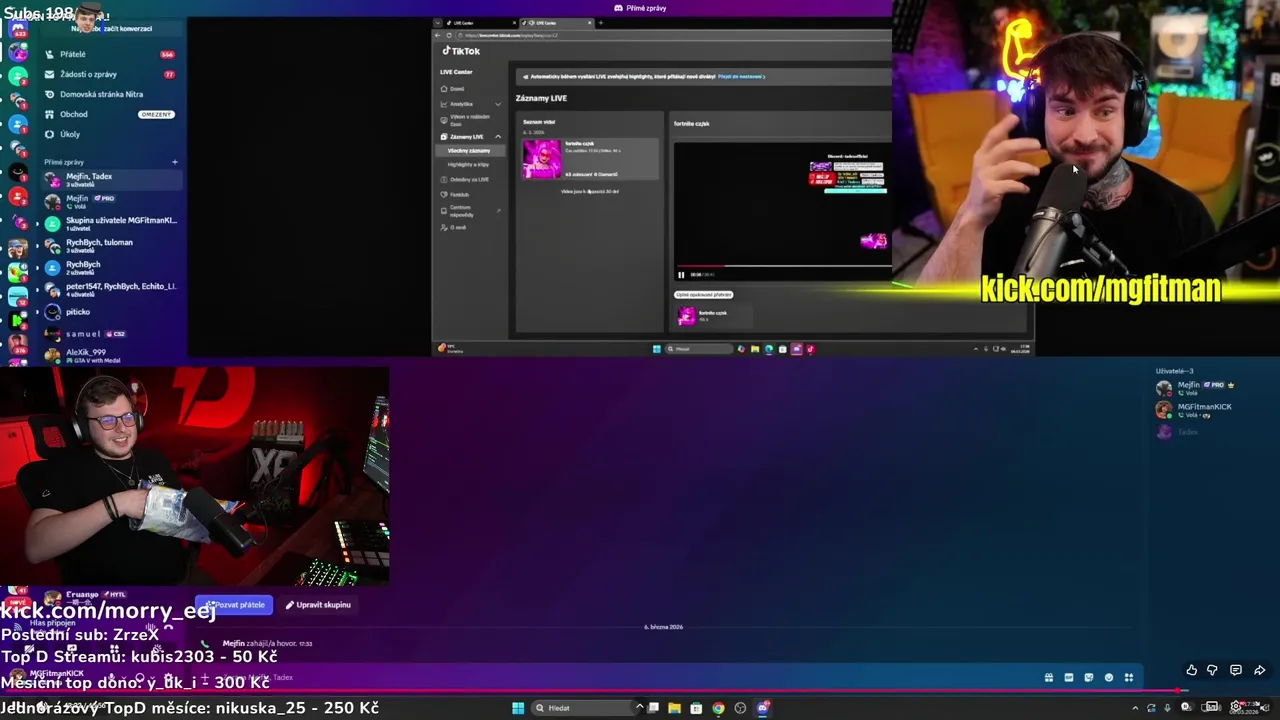Open Chrome from Windows taskbar

click(x=718, y=708)
